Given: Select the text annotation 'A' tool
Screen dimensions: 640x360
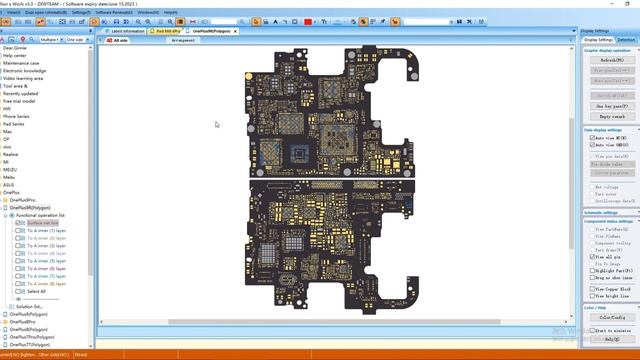Looking at the screenshot, I should coord(275,22).
